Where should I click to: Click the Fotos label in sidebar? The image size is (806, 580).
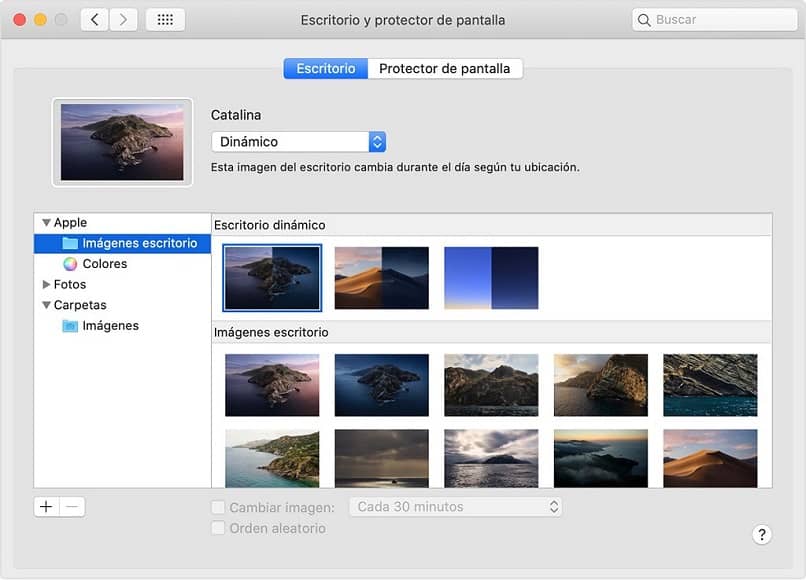(70, 284)
